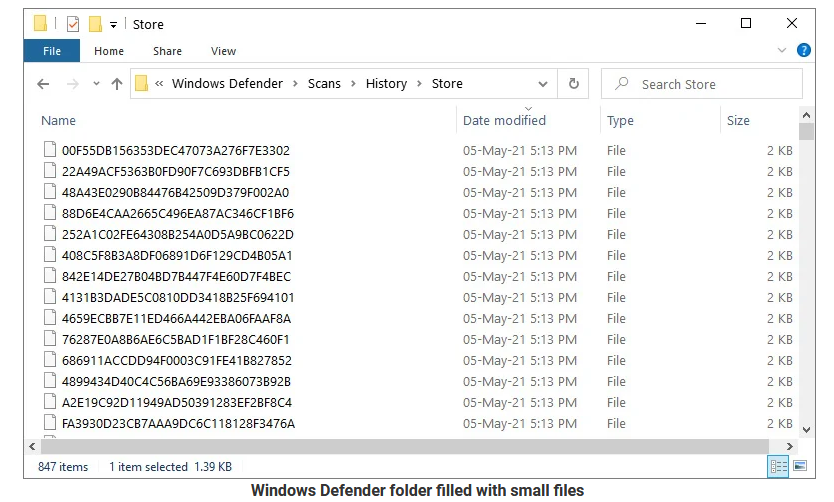The width and height of the screenshot is (834, 502).
Task: Show hidden breadcrumb levels via double chevron
Action: pos(159,83)
